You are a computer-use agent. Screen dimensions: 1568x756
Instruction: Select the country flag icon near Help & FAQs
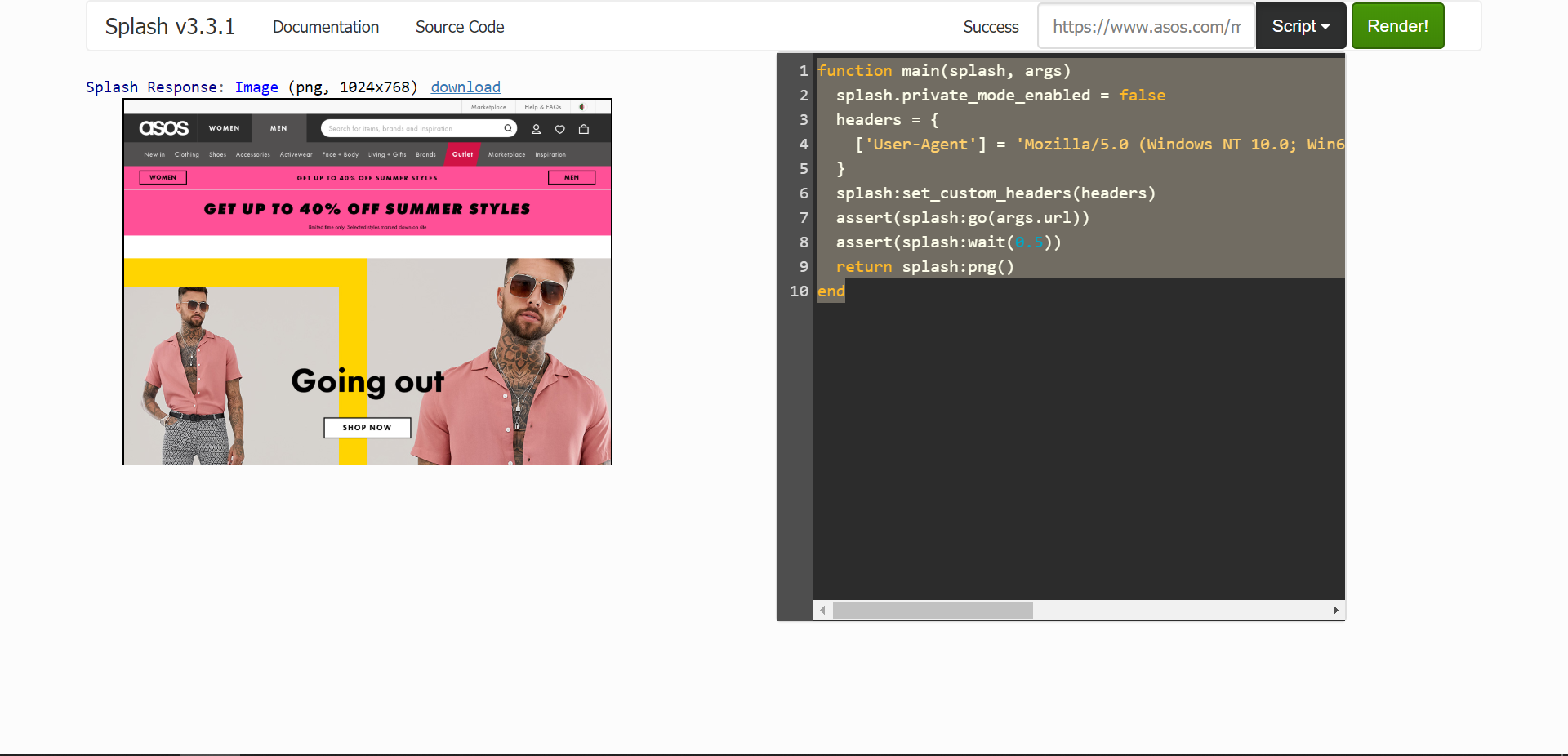(x=582, y=106)
